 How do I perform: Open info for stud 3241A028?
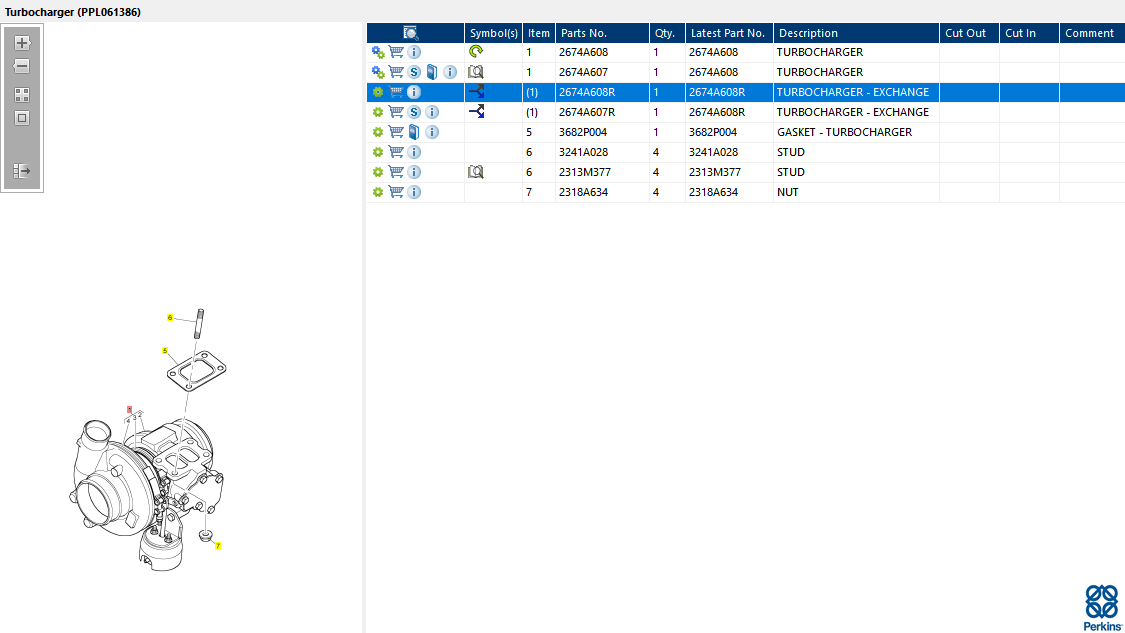pyautogui.click(x=414, y=152)
